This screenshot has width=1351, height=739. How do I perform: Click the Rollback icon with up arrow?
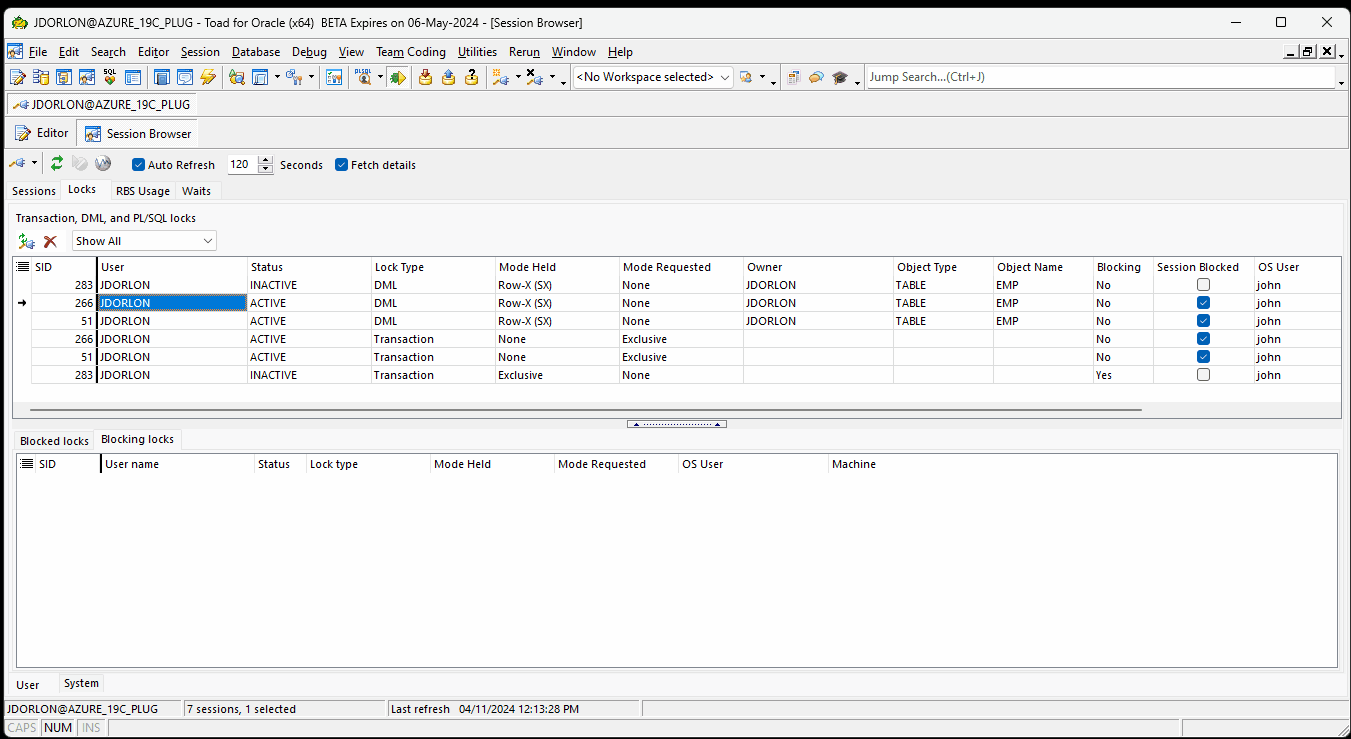click(448, 77)
